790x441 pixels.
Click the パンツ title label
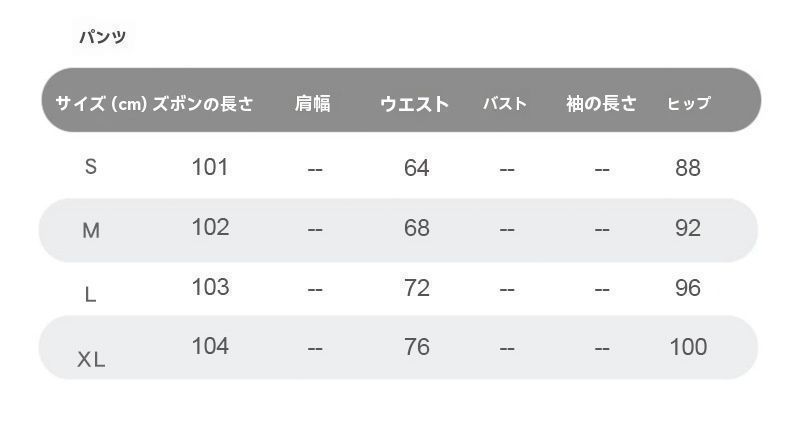(x=103, y=38)
